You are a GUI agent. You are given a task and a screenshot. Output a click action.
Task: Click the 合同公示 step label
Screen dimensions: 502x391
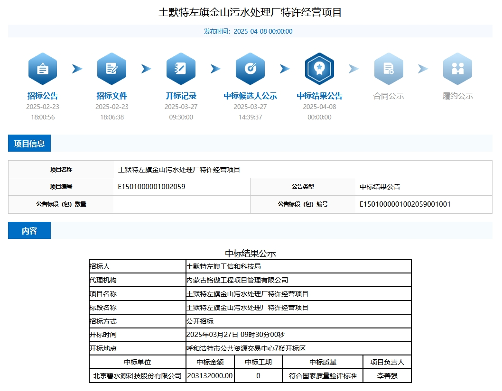point(388,96)
